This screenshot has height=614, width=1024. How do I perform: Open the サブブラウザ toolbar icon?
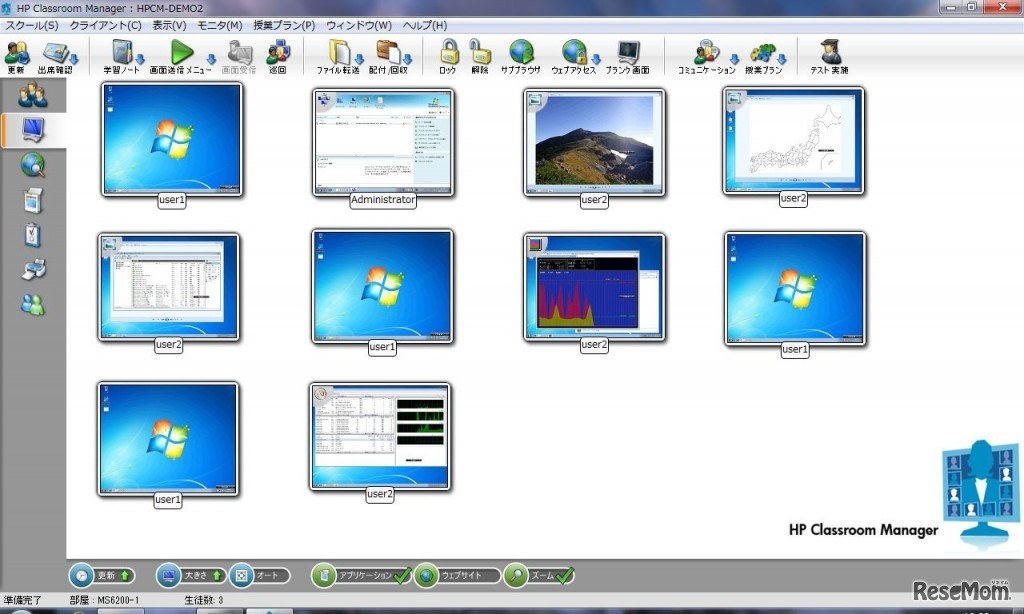click(521, 52)
